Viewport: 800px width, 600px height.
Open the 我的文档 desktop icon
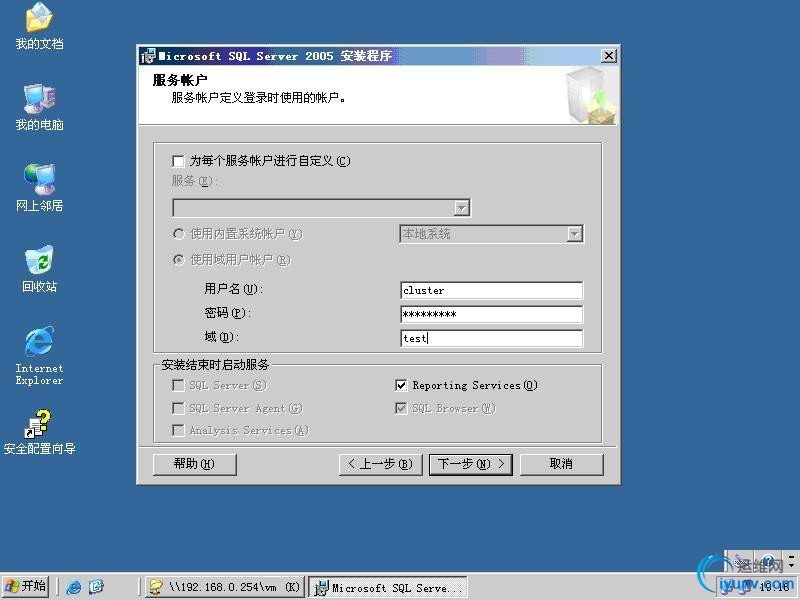39,26
